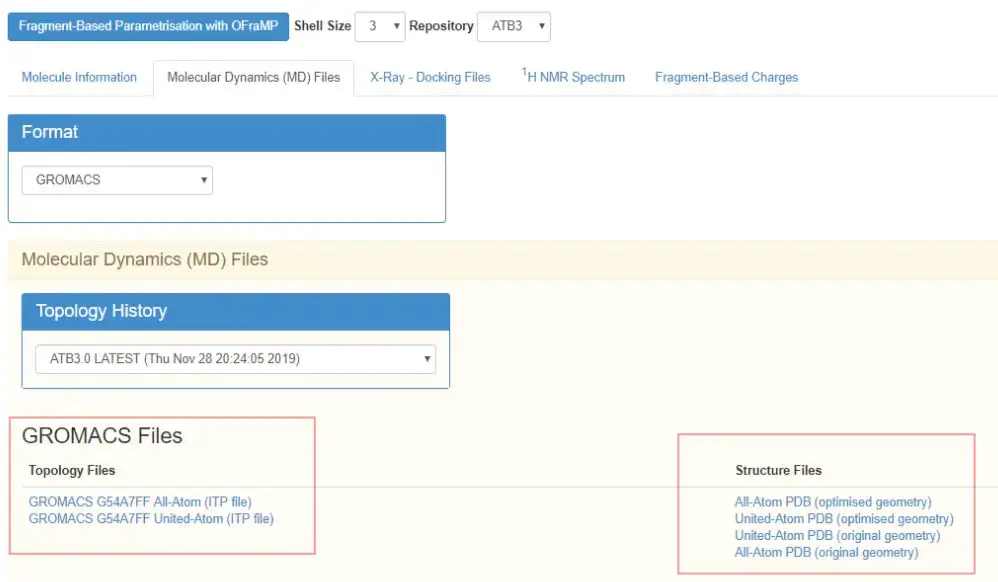Open United-Atom PDB (optimised geometry) link
The height and width of the screenshot is (582, 998).
point(844,518)
